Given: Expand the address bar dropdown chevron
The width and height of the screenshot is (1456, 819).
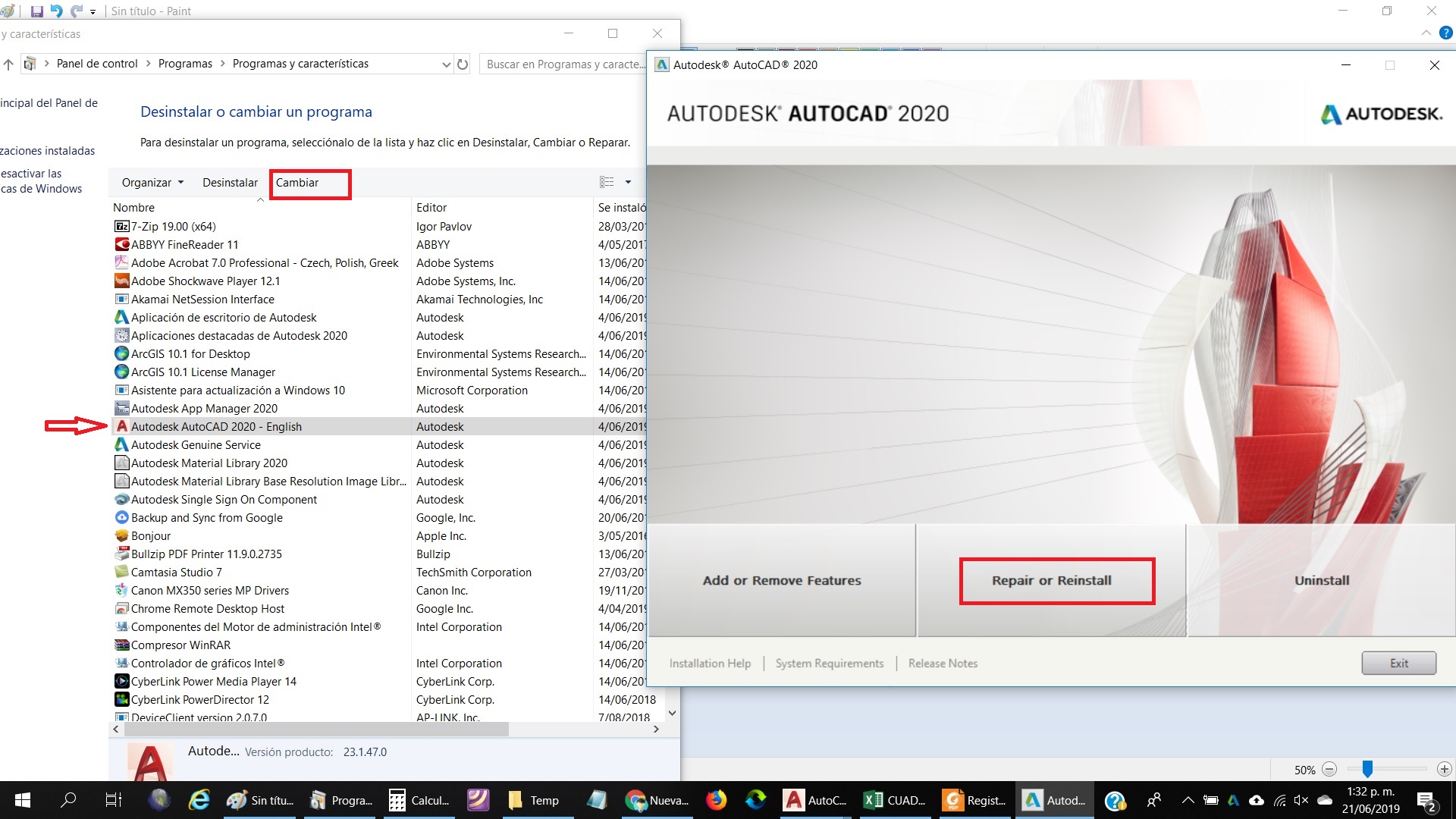Looking at the screenshot, I should click(446, 64).
